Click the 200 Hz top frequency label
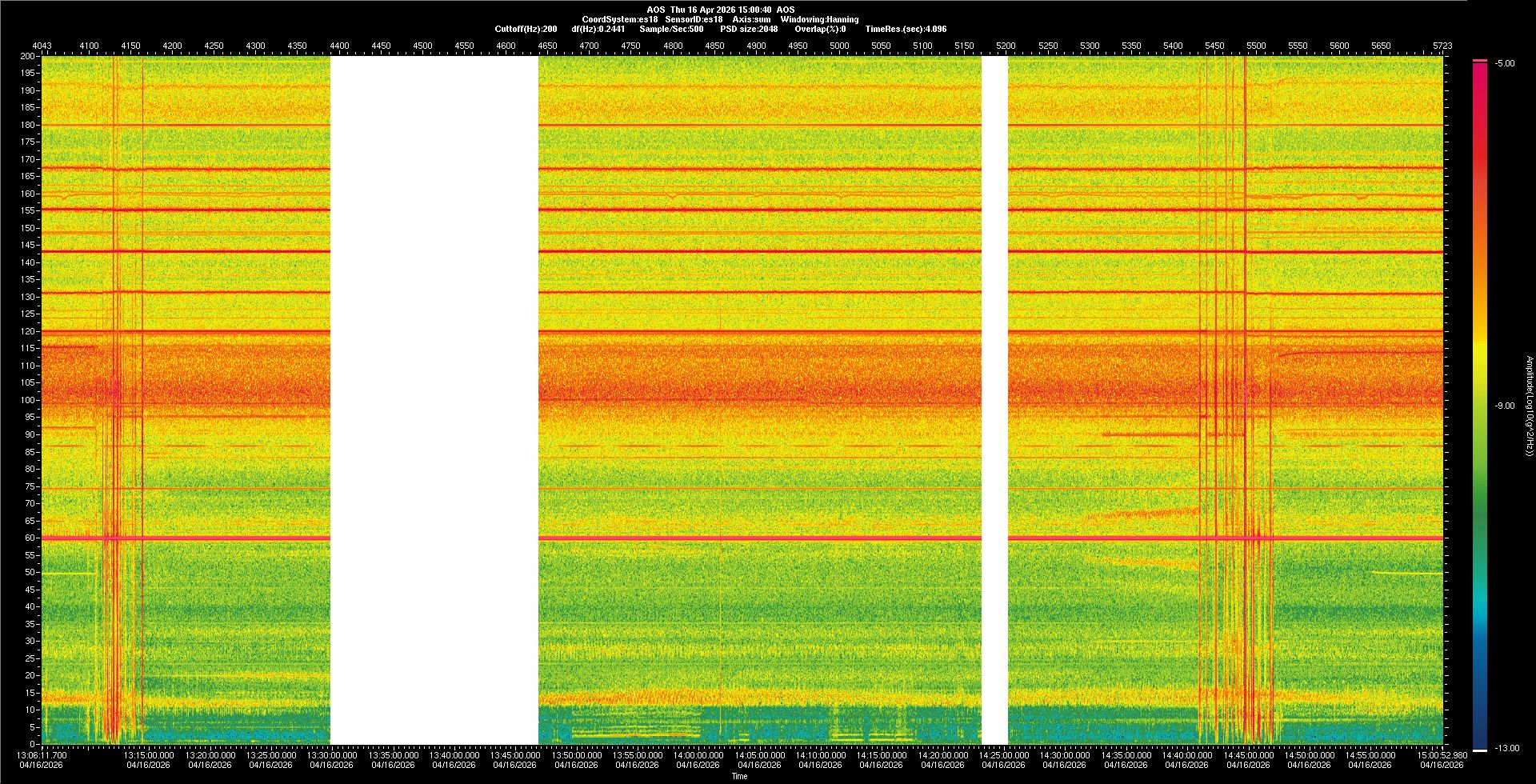This screenshot has width=1536, height=784. pos(28,57)
